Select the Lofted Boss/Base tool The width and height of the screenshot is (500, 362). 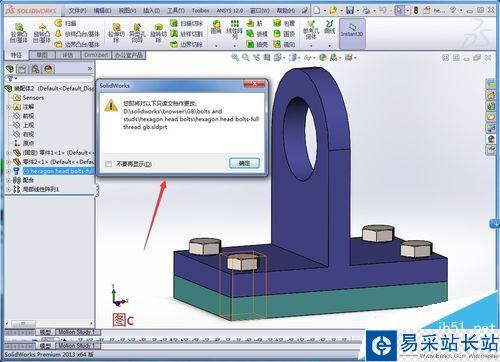(x=77, y=34)
